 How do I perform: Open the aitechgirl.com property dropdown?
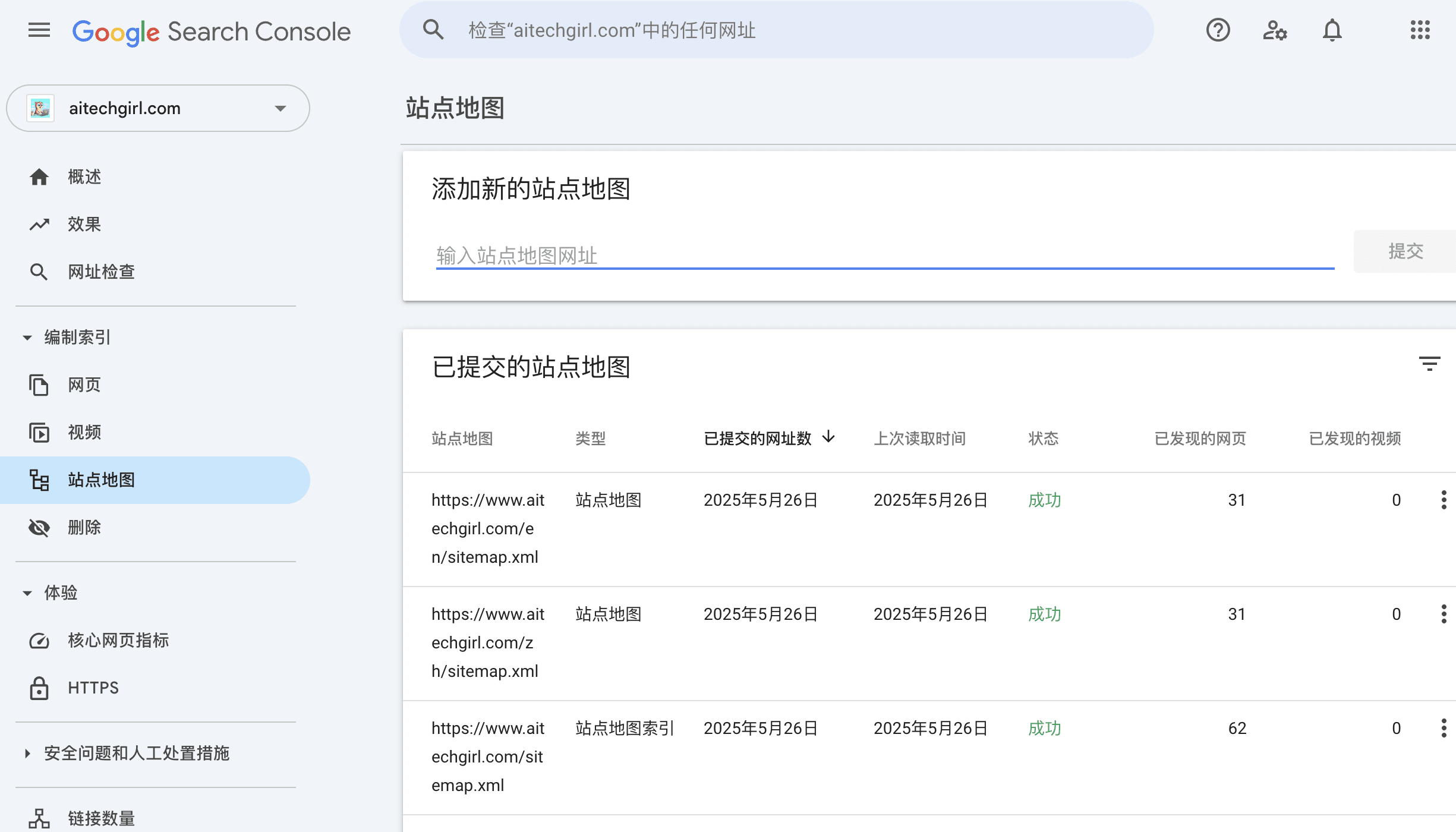[x=158, y=108]
